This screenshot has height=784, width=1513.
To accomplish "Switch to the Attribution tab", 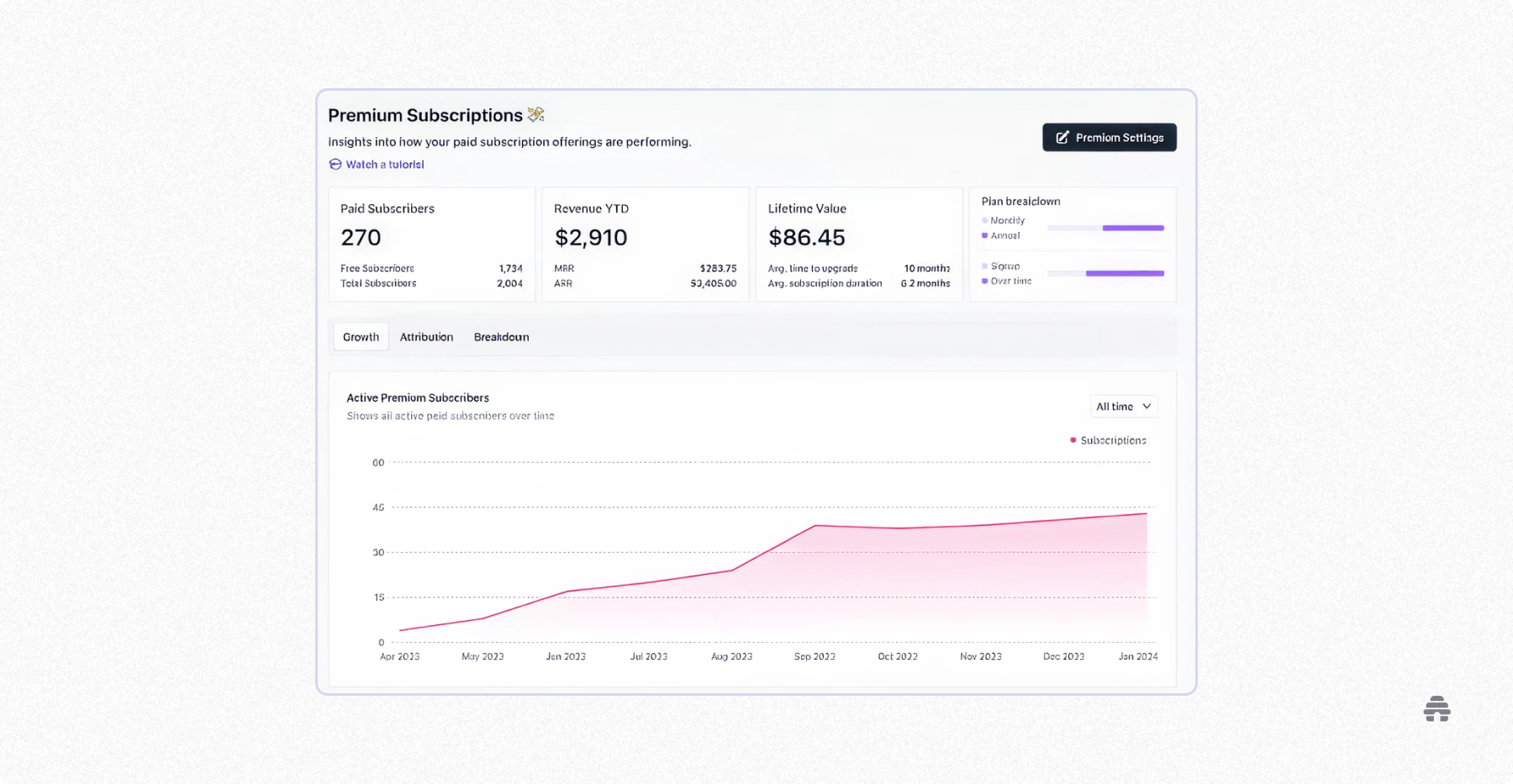I will (426, 336).
